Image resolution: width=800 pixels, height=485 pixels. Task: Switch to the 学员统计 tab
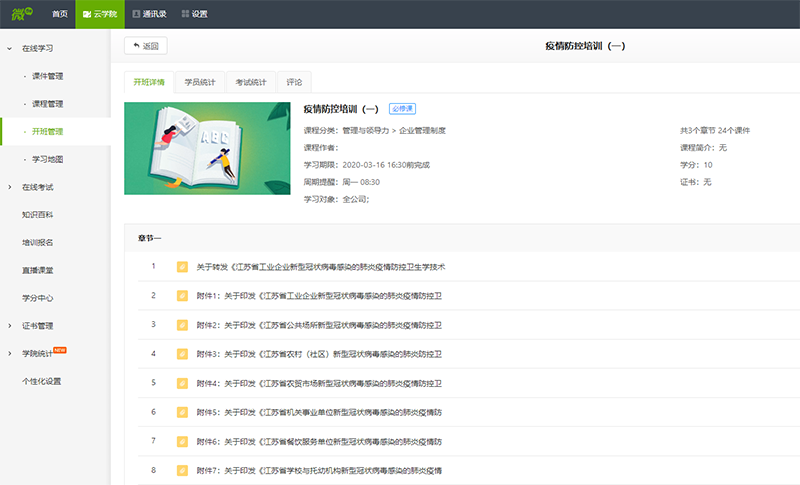pyautogui.click(x=199, y=82)
